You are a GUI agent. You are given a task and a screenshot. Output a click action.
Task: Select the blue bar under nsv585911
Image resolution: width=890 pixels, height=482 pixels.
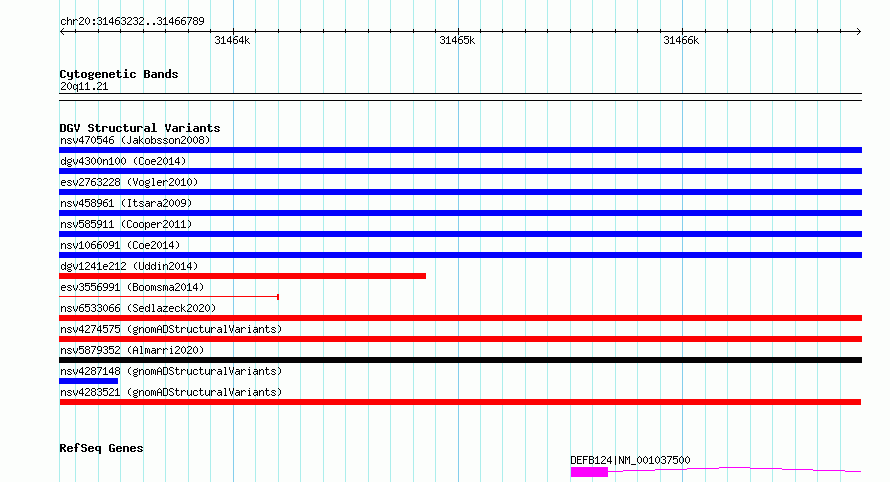point(460,234)
